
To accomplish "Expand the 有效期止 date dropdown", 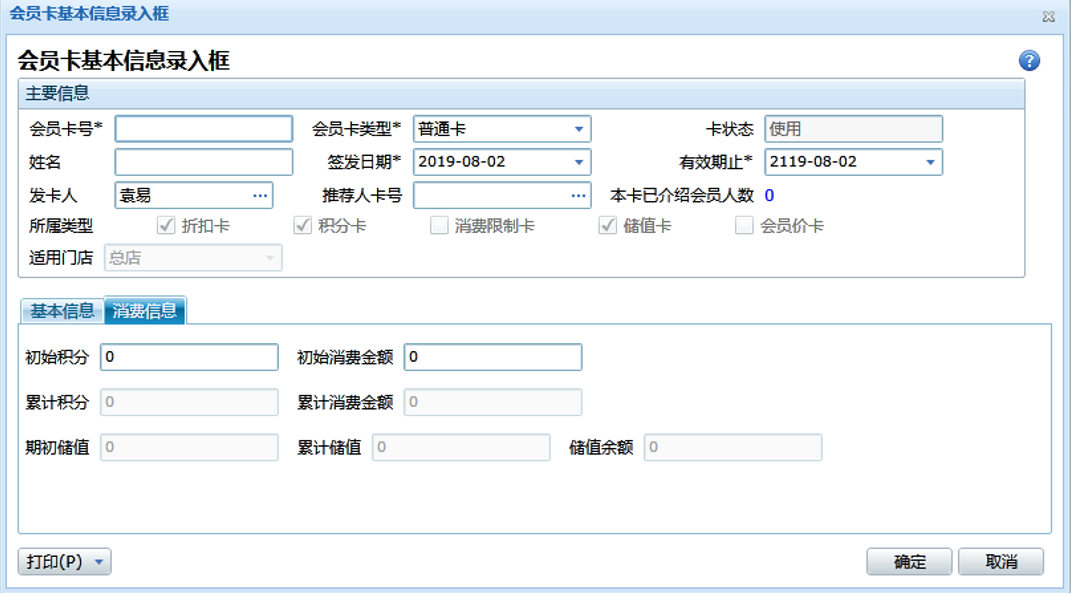I will click(930, 162).
